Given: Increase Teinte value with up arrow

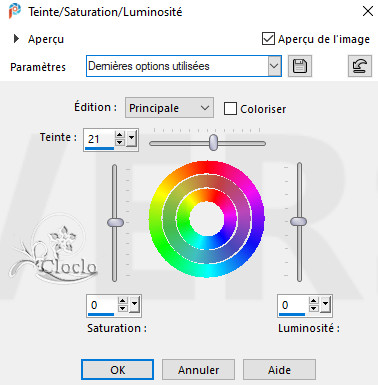Looking at the screenshot, I should 120,135.
